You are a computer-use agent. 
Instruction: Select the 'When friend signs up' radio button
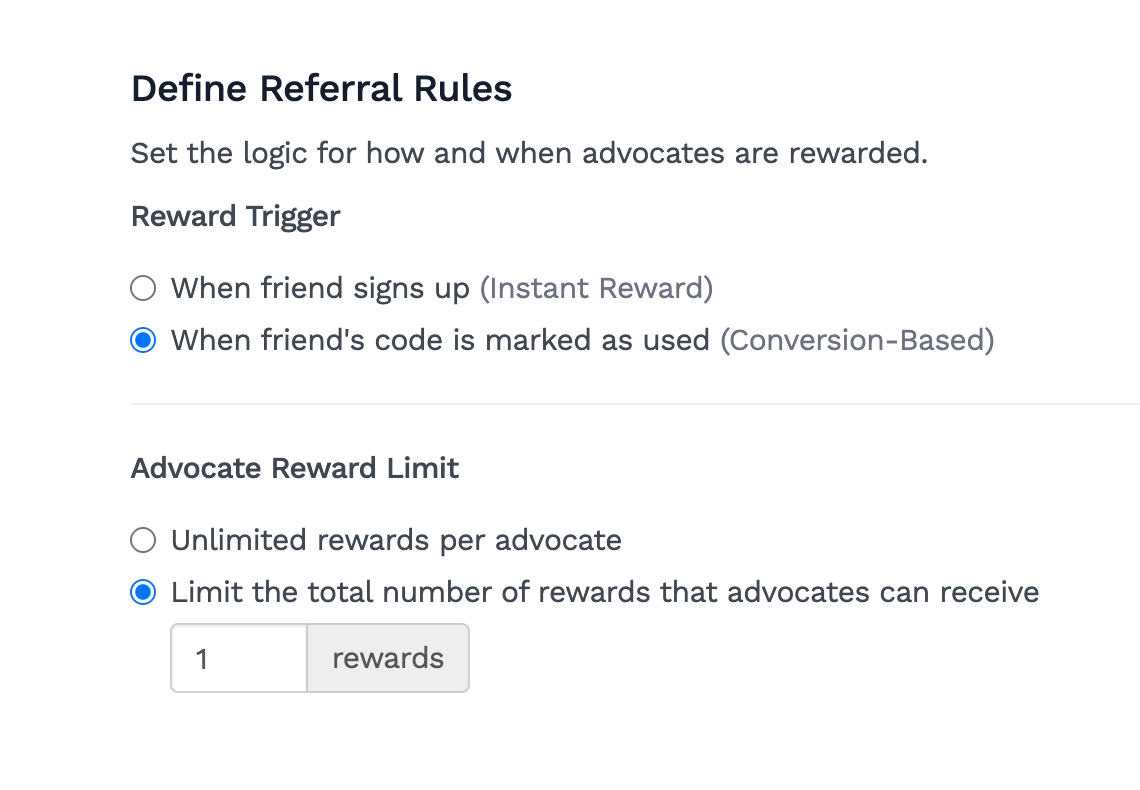pos(143,289)
